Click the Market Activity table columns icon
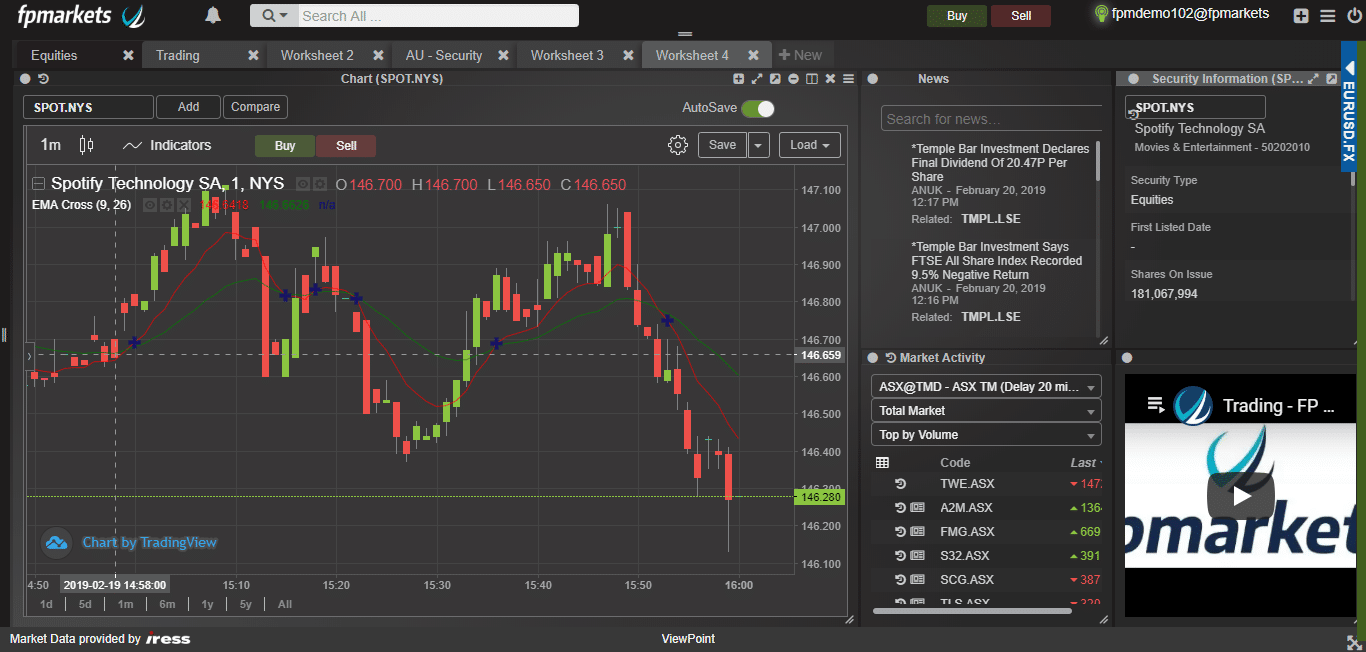1366x652 pixels. coord(882,463)
